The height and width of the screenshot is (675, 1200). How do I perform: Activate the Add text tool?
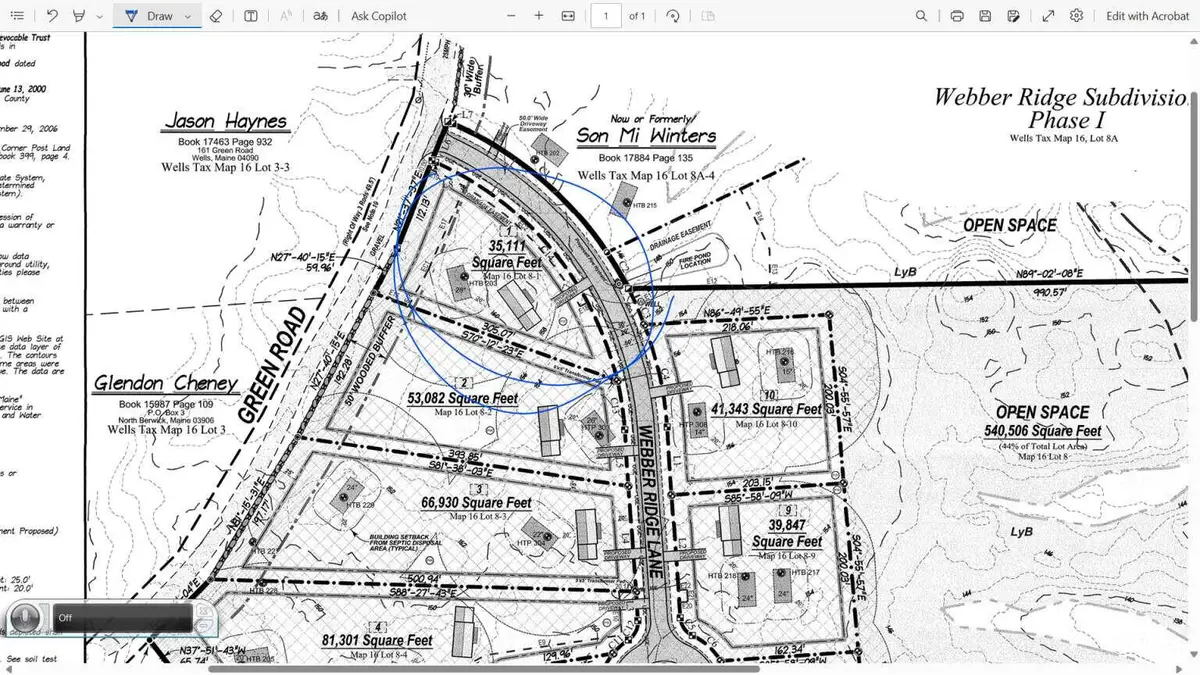coord(251,16)
